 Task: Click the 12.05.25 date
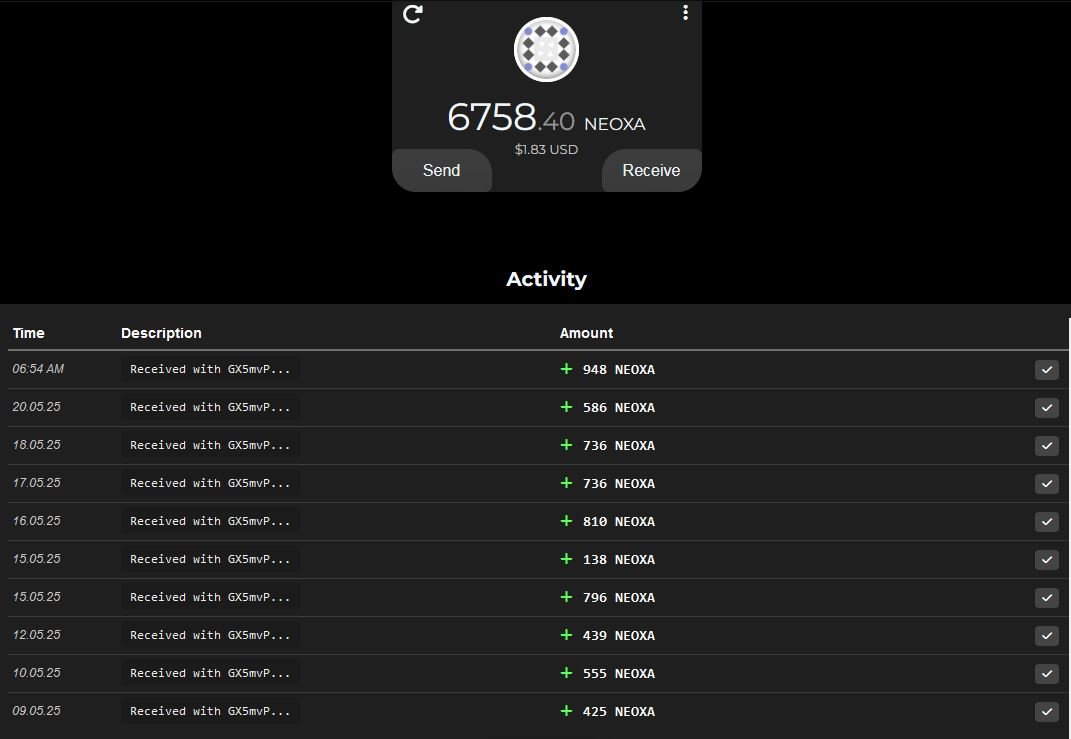tap(37, 635)
